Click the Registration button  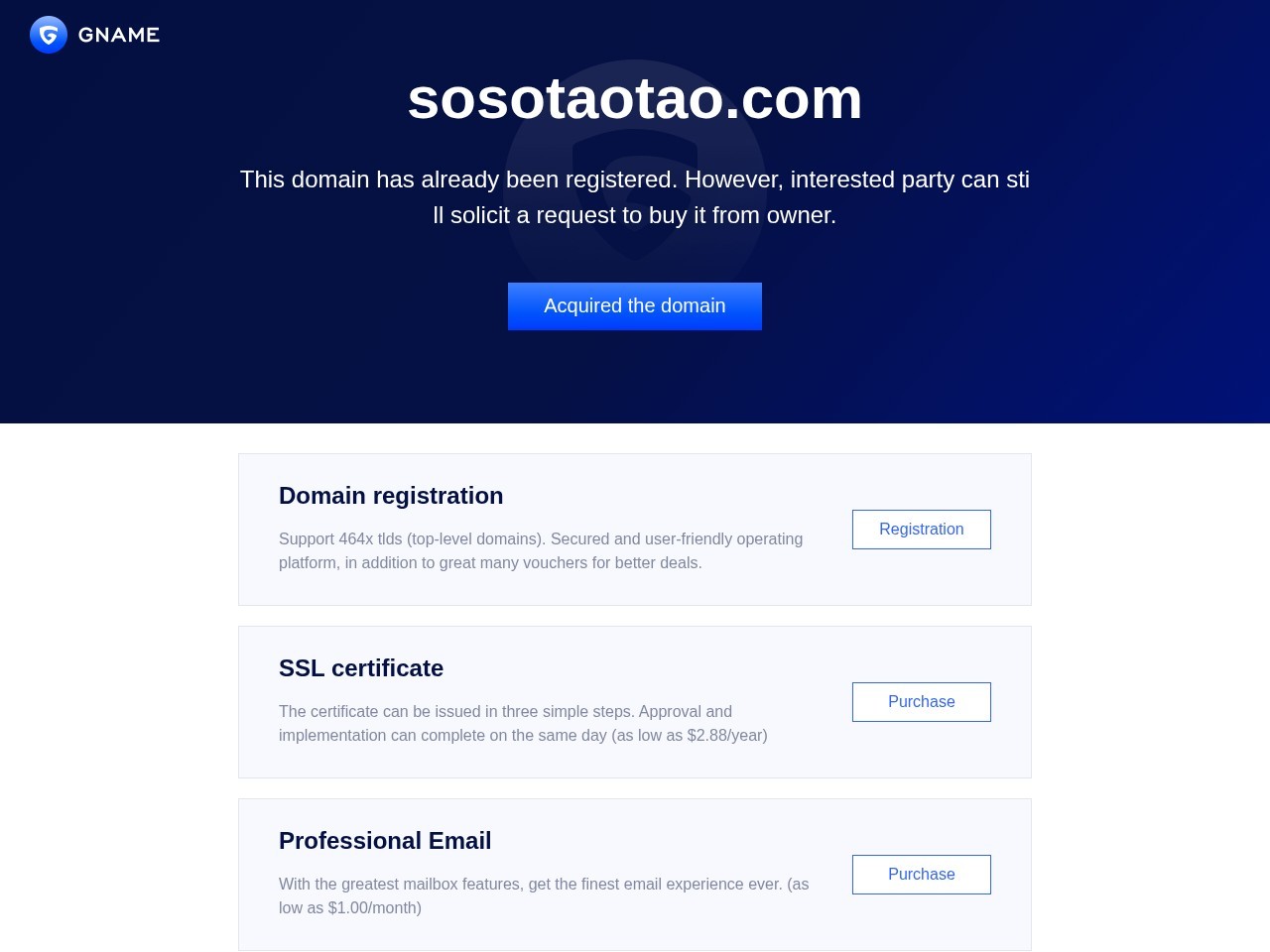point(922,530)
